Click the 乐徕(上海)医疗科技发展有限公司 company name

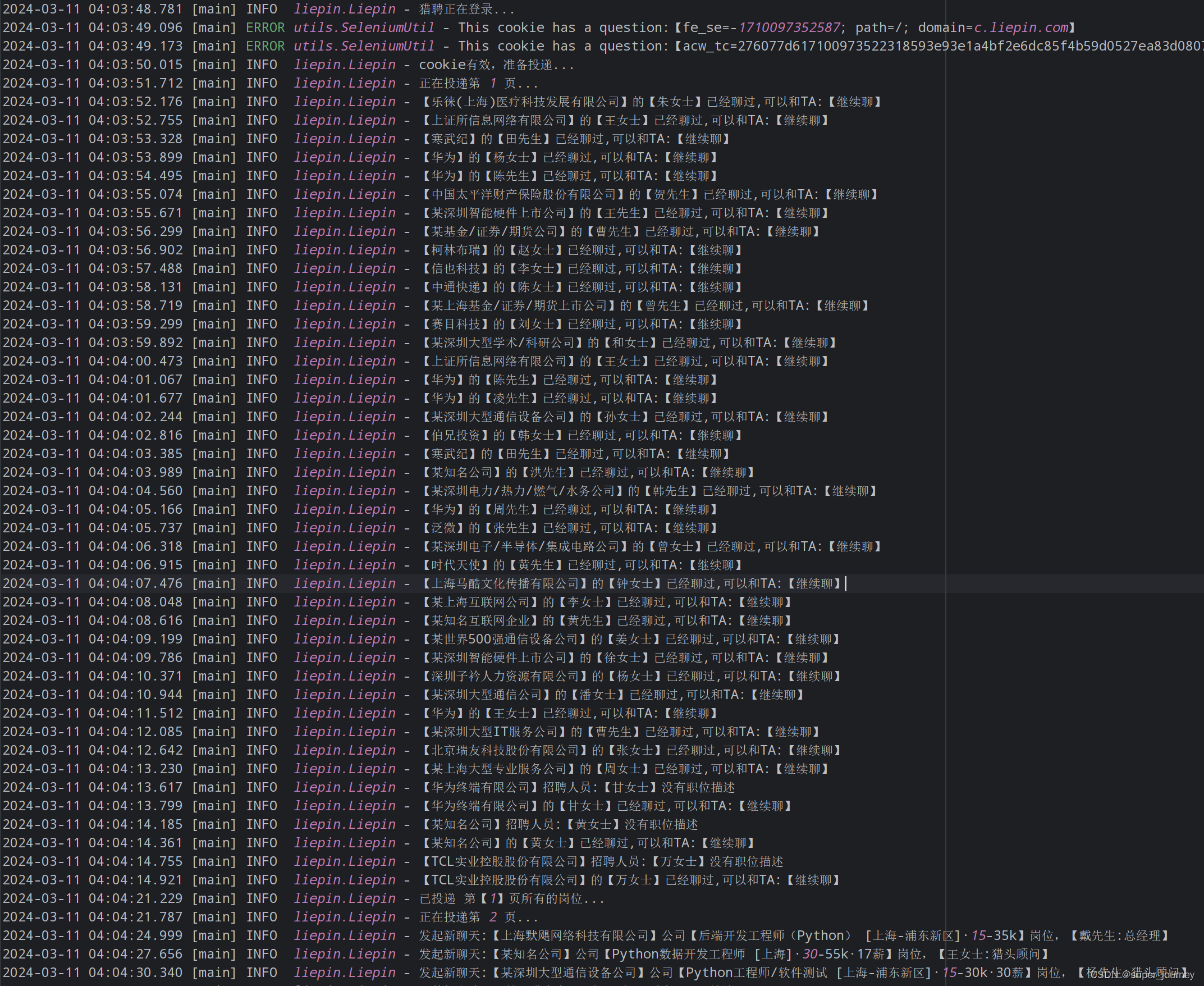tap(525, 102)
